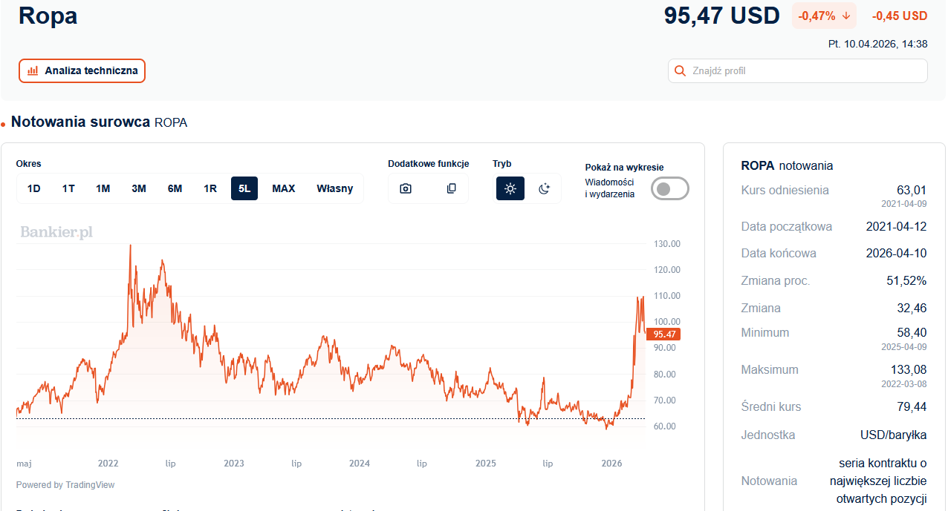
Task: Select the 1R period
Action: click(210, 189)
